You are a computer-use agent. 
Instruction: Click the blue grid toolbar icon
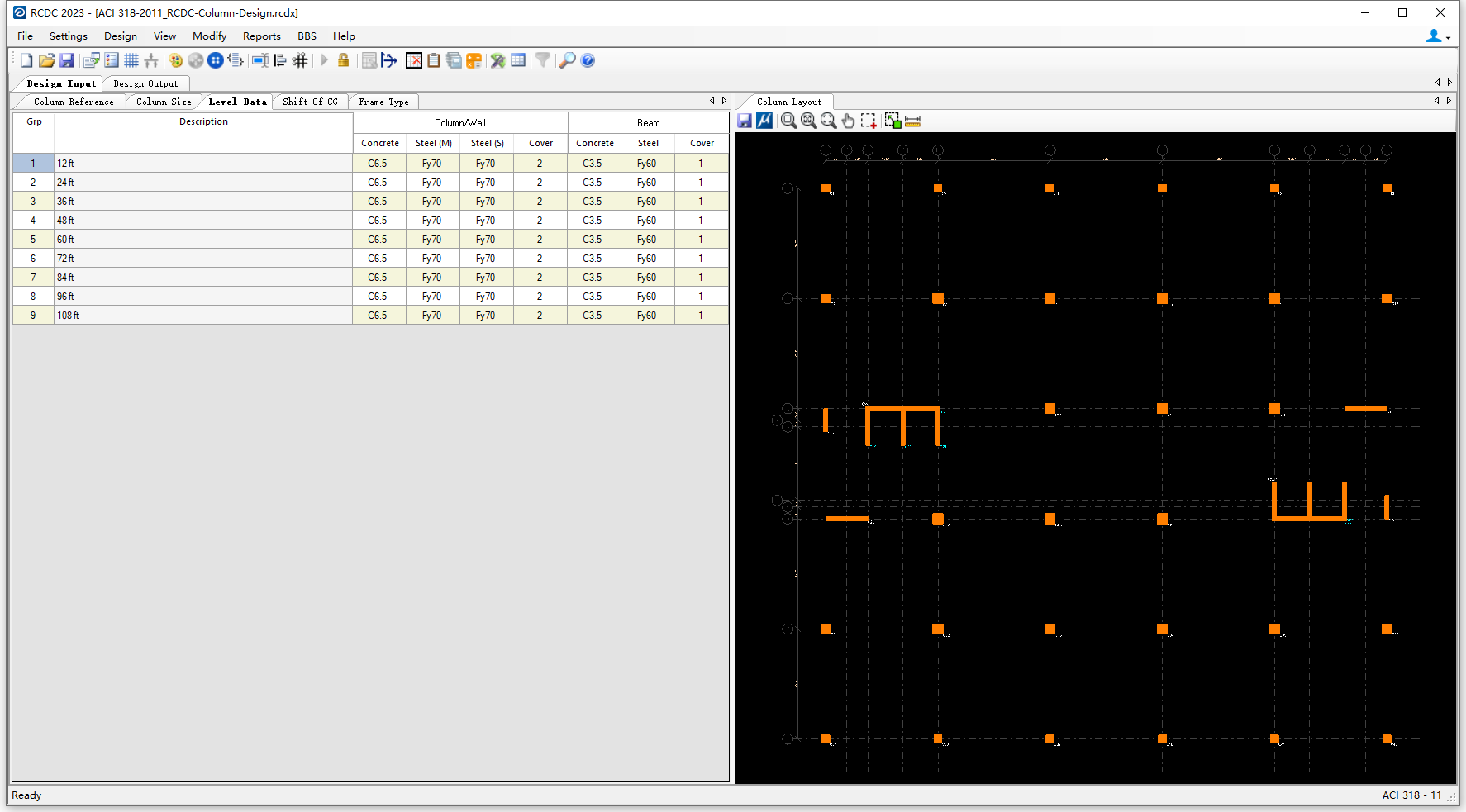[x=131, y=60]
